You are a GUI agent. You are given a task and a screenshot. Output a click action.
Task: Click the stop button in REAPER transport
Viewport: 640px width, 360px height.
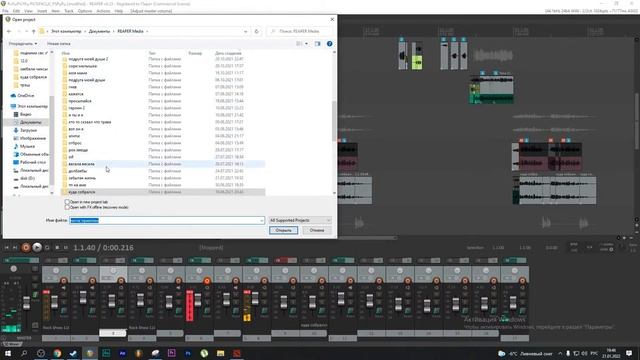click(57, 247)
